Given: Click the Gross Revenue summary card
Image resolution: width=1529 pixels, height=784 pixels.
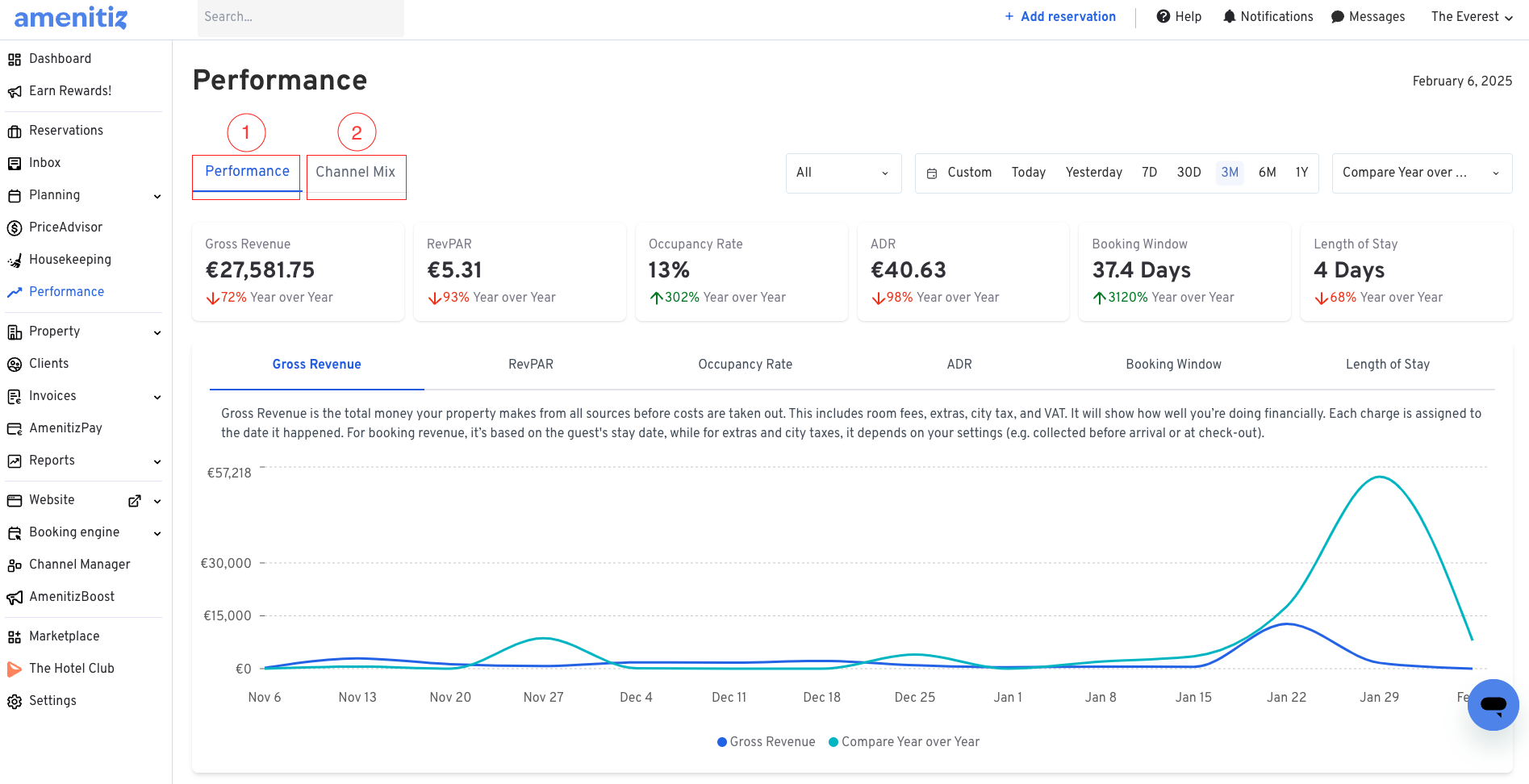Looking at the screenshot, I should pyautogui.click(x=298, y=273).
